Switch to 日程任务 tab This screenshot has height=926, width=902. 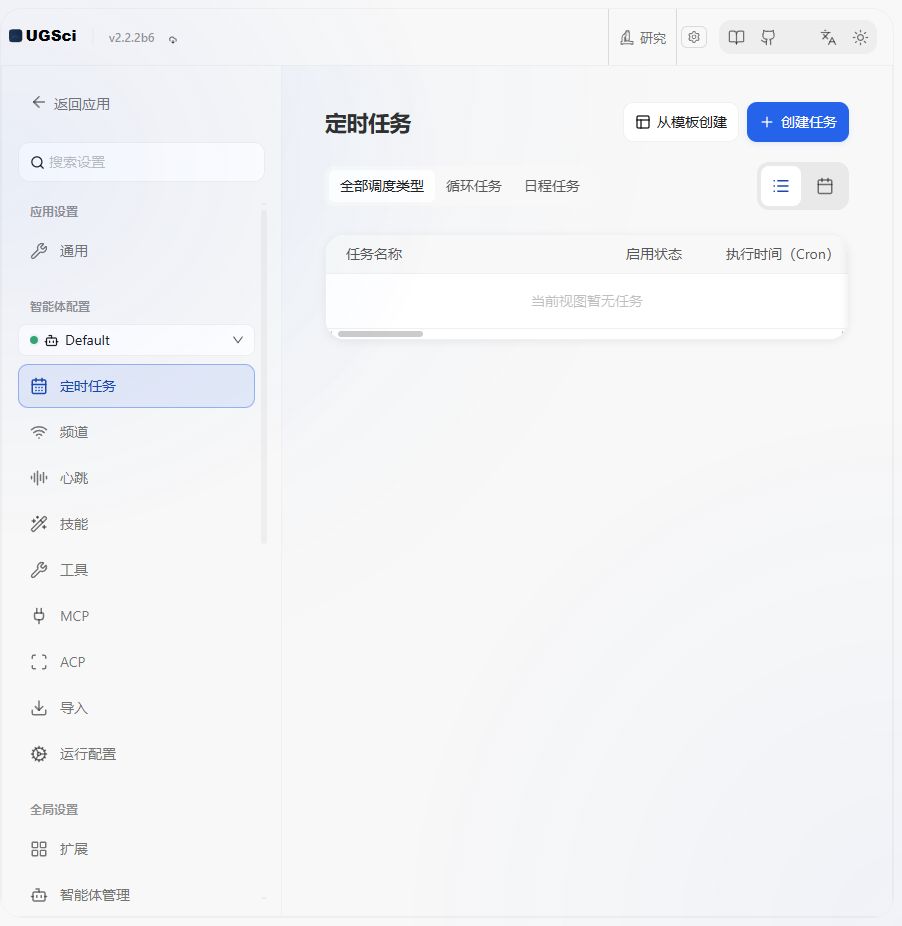pyautogui.click(x=552, y=186)
